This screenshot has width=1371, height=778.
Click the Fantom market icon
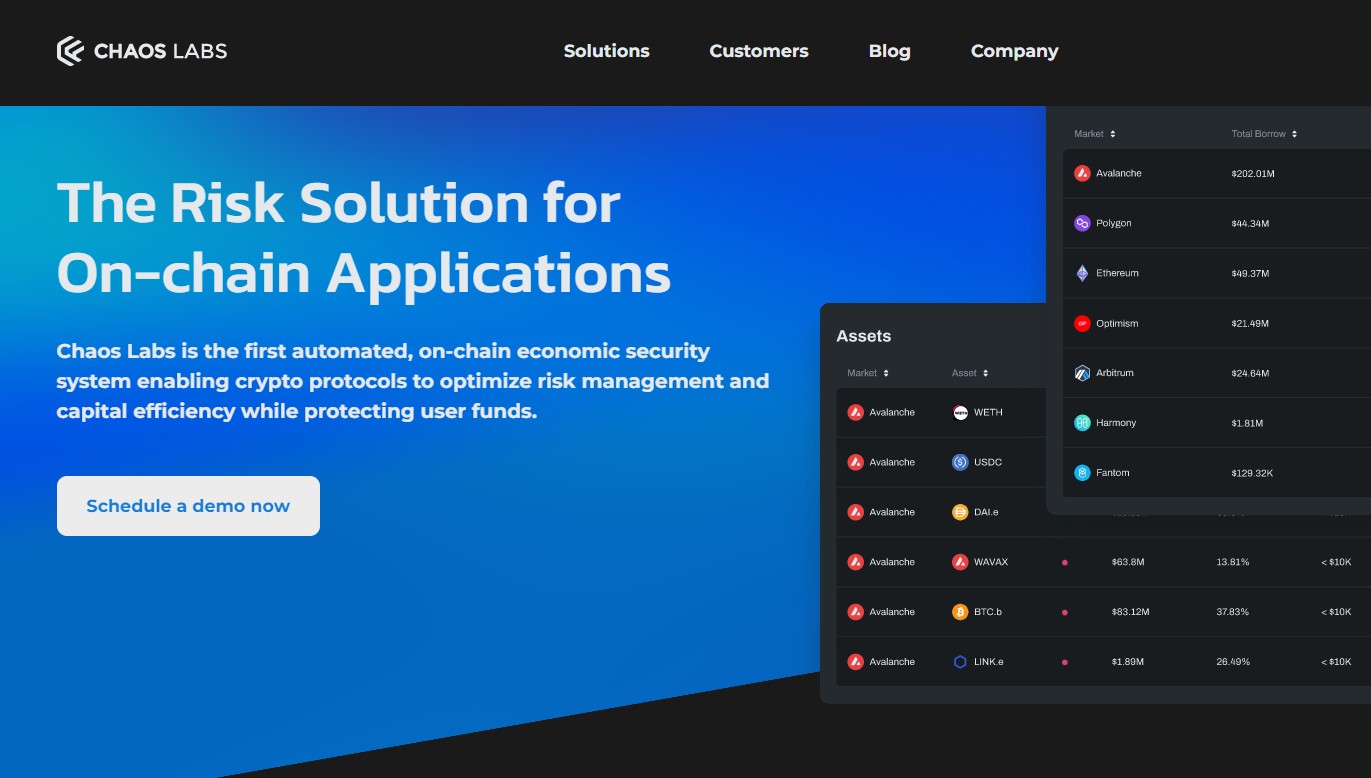pyautogui.click(x=1082, y=473)
